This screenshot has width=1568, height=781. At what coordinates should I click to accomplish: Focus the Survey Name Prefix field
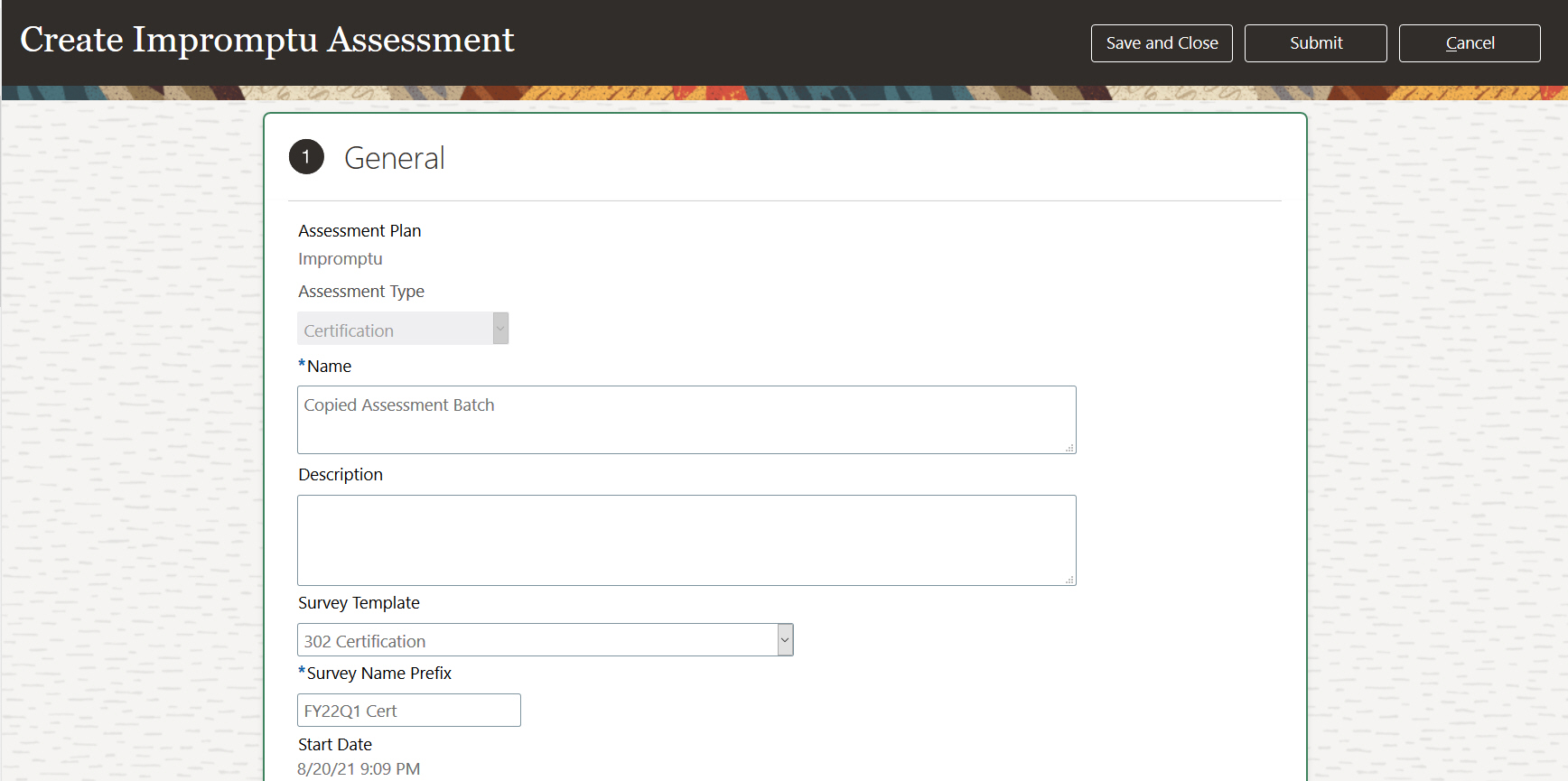pyautogui.click(x=408, y=711)
